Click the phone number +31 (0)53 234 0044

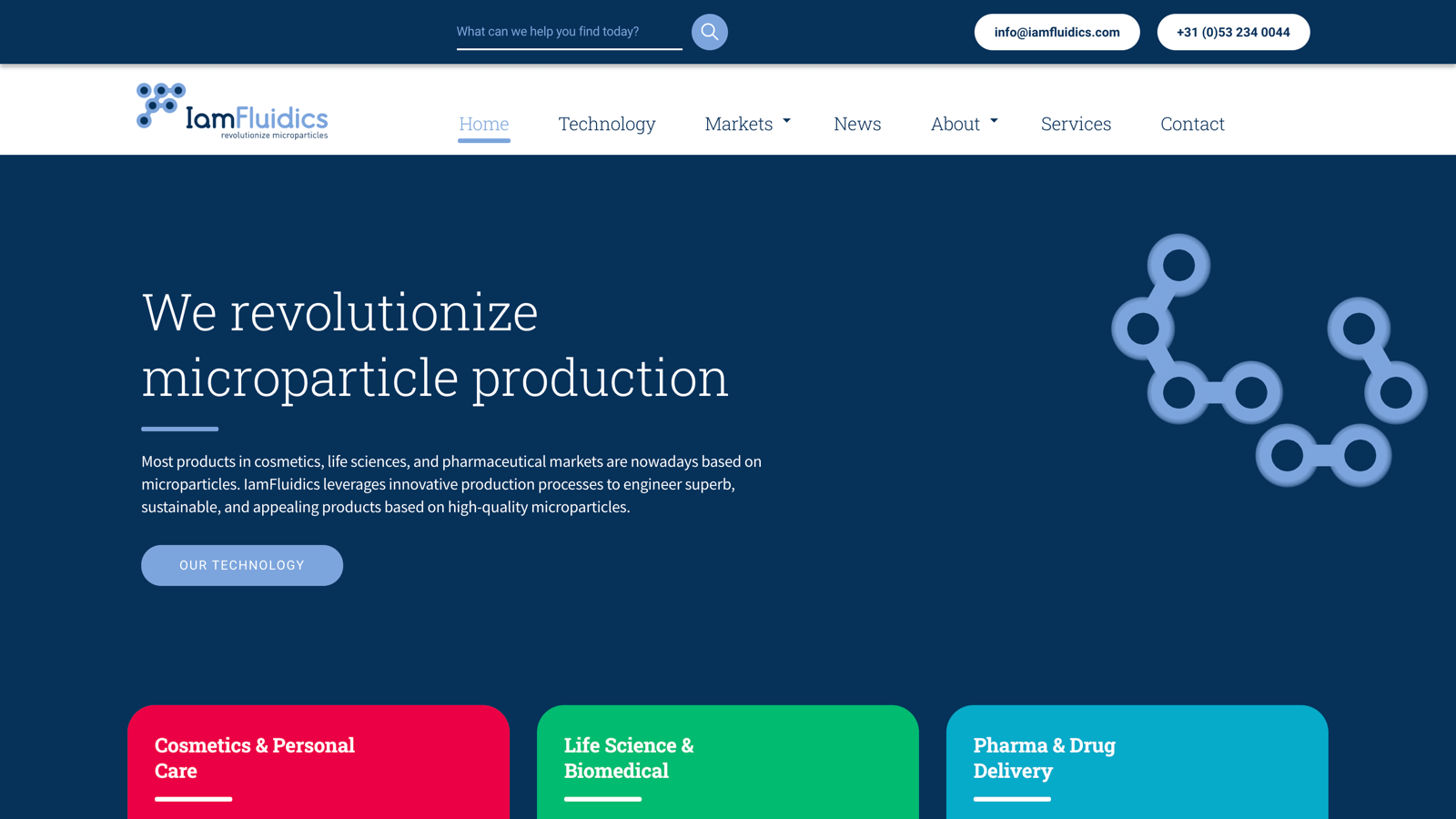click(1233, 32)
